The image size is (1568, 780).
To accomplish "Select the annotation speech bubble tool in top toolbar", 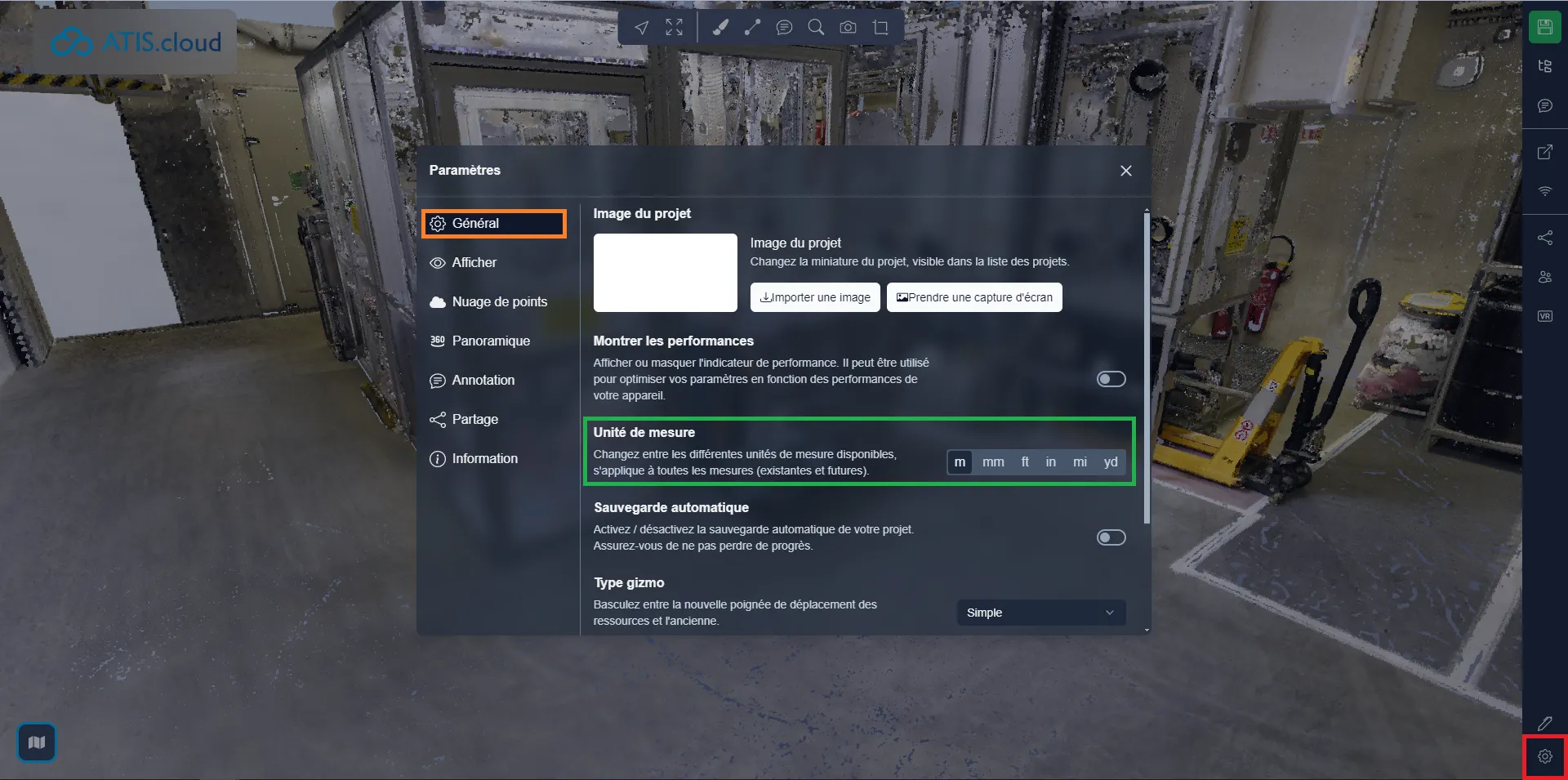I will (784, 28).
